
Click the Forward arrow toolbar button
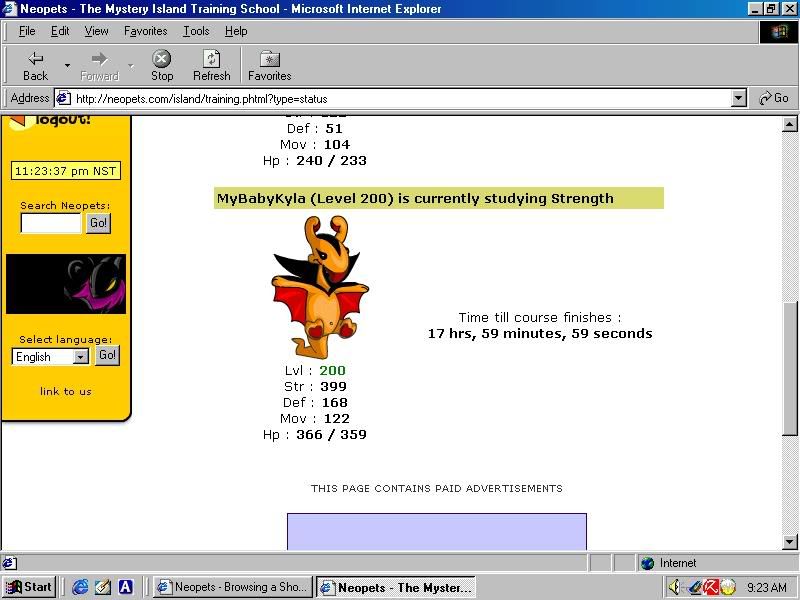pyautogui.click(x=99, y=66)
